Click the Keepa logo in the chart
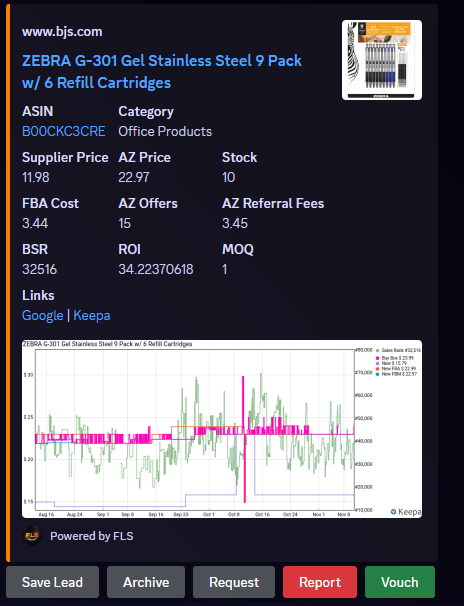The height and width of the screenshot is (606, 464). click(406, 512)
